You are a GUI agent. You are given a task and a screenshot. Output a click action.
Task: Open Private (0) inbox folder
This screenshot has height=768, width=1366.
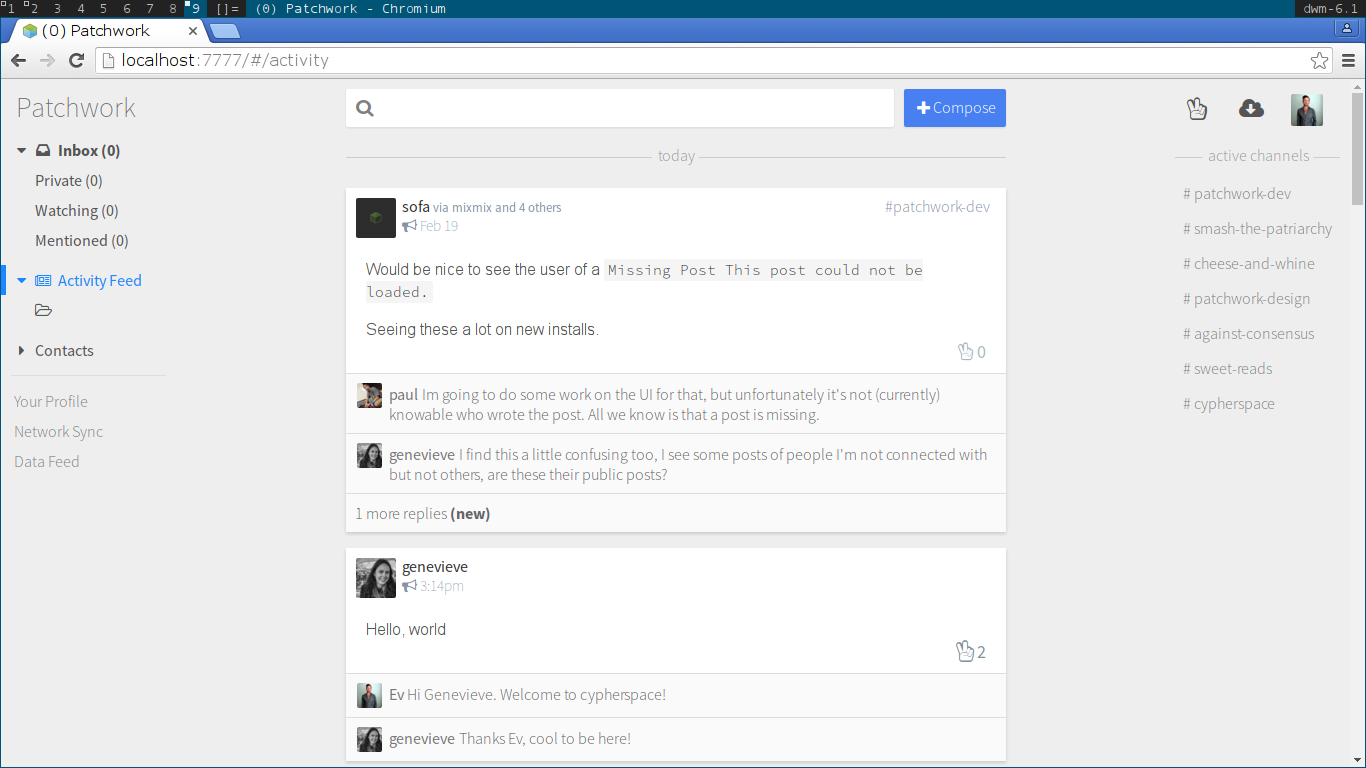pyautogui.click(x=69, y=181)
